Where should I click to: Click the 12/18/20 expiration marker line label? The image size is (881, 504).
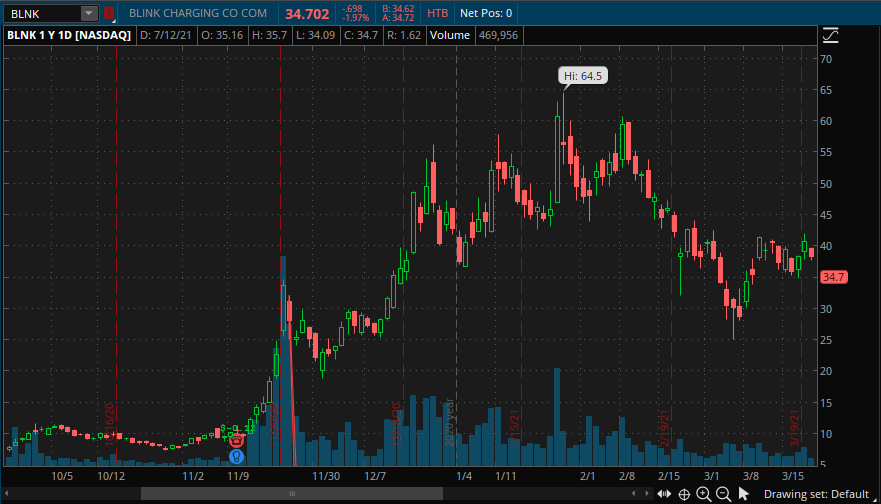point(397,424)
